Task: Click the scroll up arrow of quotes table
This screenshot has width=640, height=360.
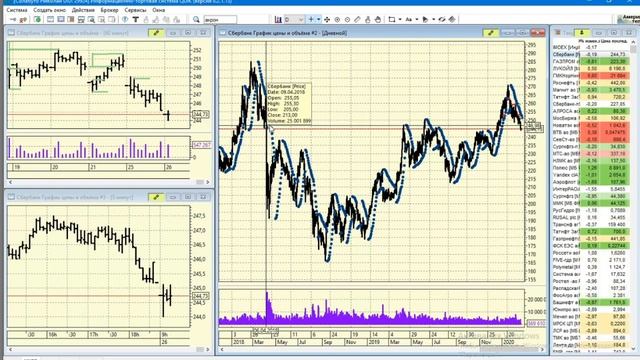Action: [x=633, y=42]
